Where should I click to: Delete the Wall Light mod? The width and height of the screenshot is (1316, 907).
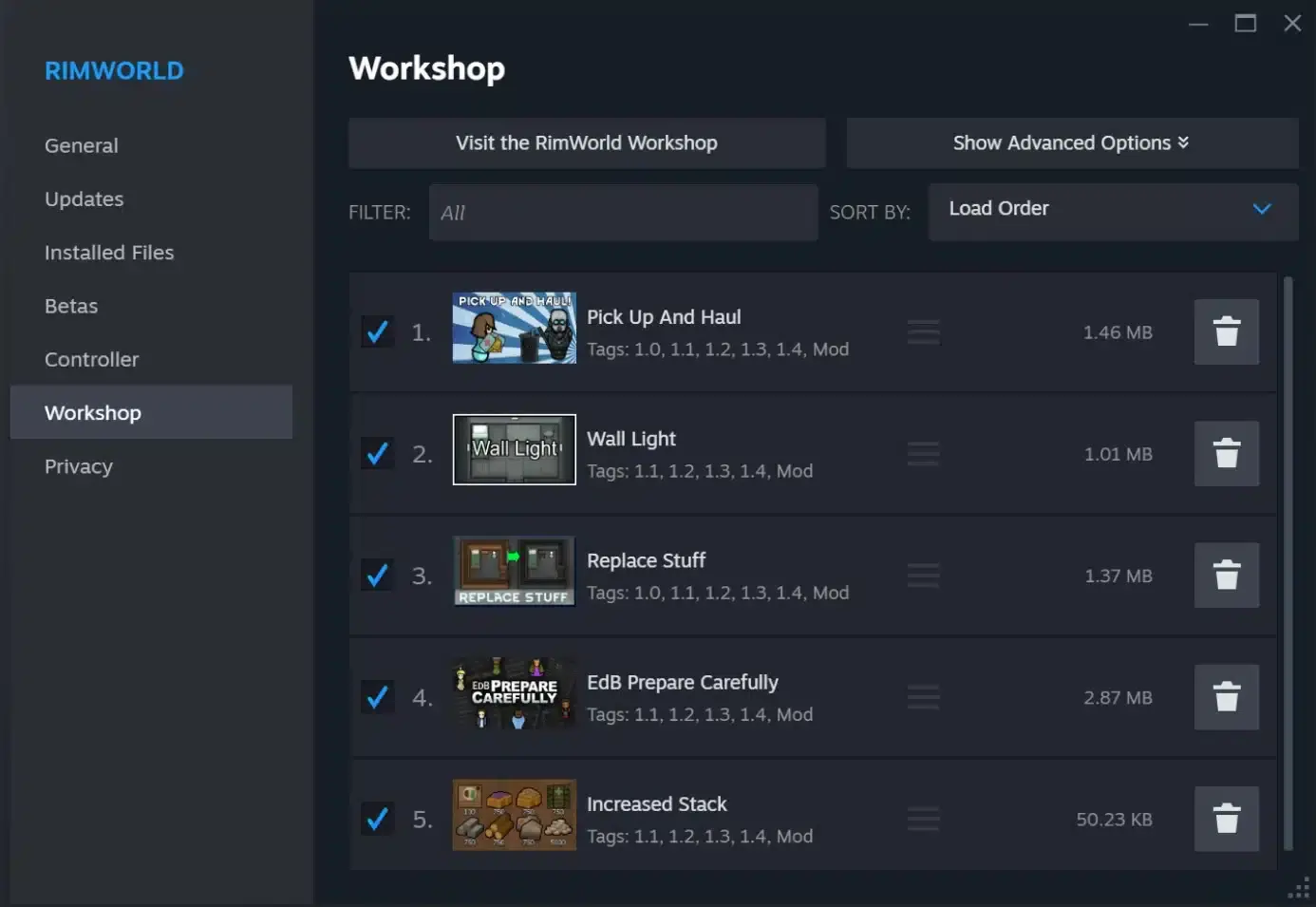[x=1226, y=453]
